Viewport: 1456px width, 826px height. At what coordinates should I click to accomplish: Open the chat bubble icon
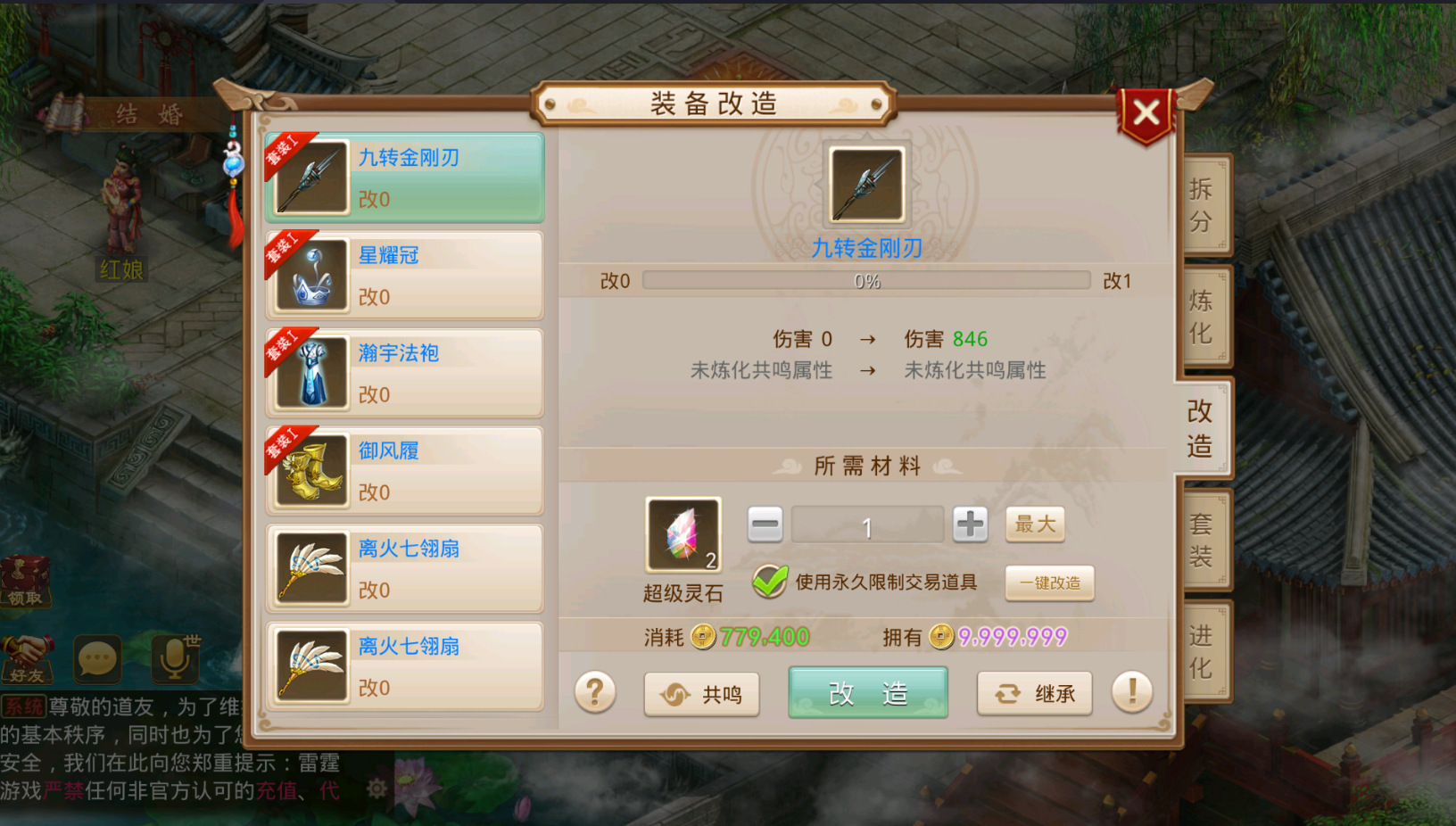click(x=97, y=659)
